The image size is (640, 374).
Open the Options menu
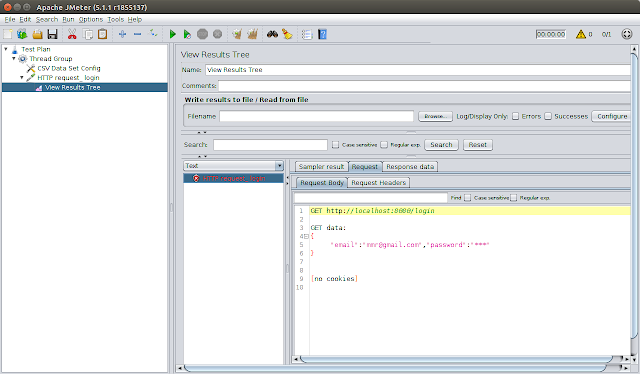coord(91,19)
